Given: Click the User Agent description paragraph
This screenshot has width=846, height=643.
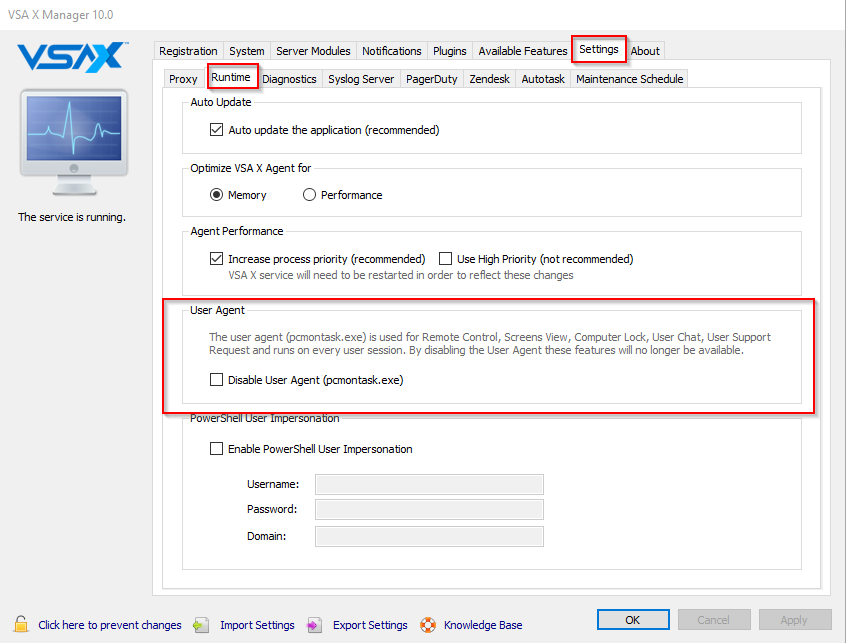Looking at the screenshot, I should pyautogui.click(x=489, y=344).
